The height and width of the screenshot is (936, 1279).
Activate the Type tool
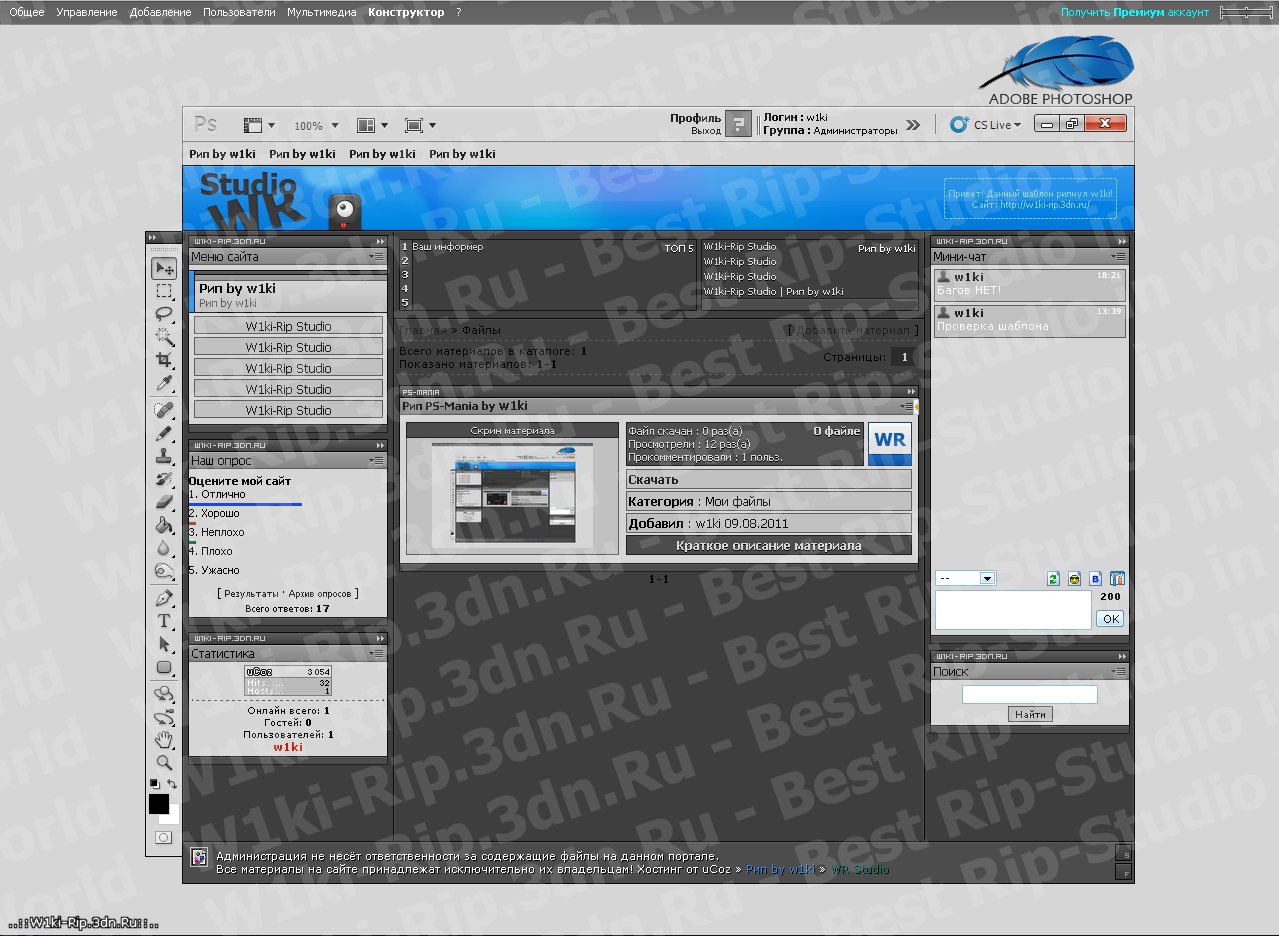(164, 621)
